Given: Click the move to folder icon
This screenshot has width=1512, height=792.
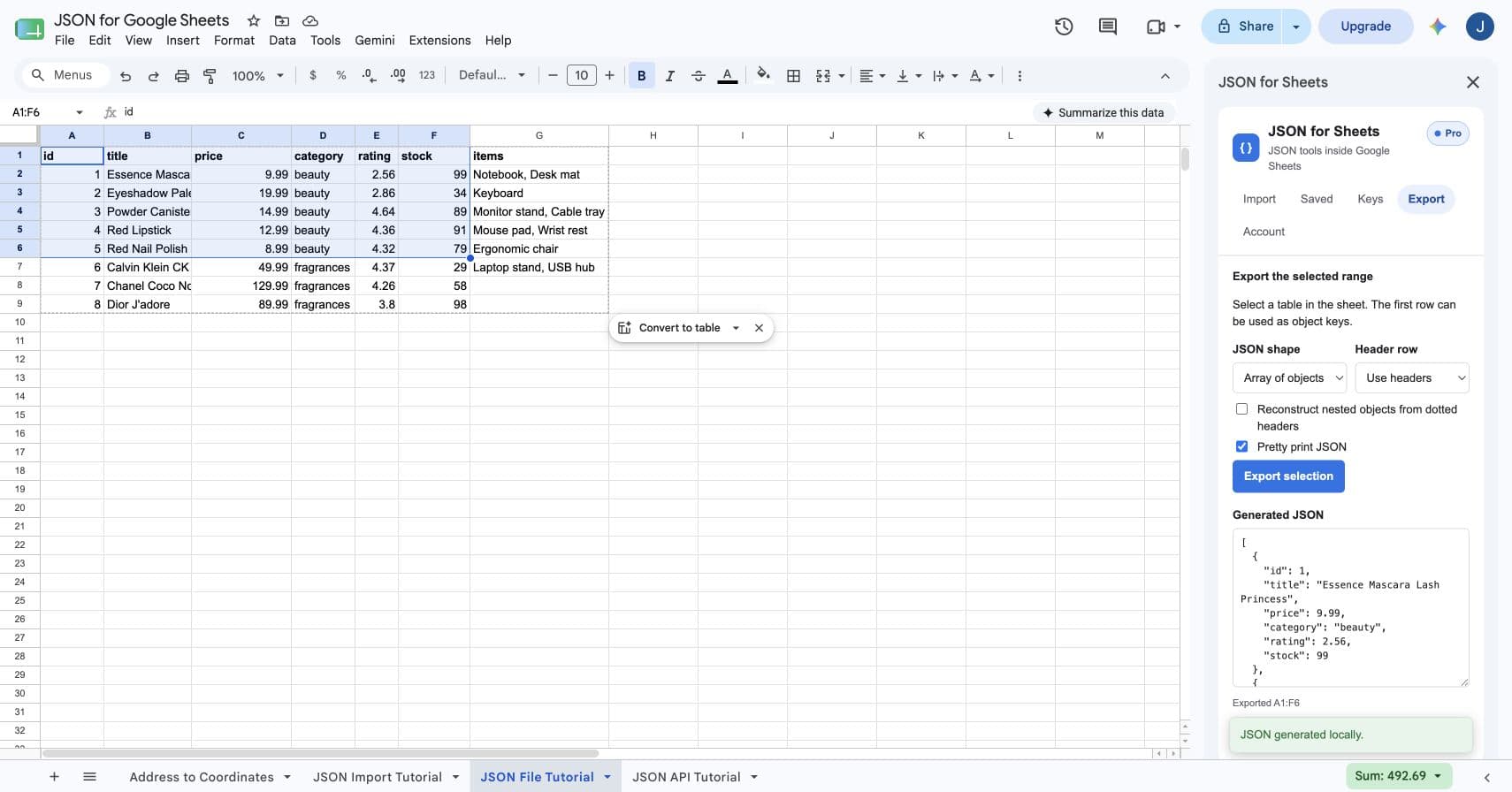Looking at the screenshot, I should 282,20.
